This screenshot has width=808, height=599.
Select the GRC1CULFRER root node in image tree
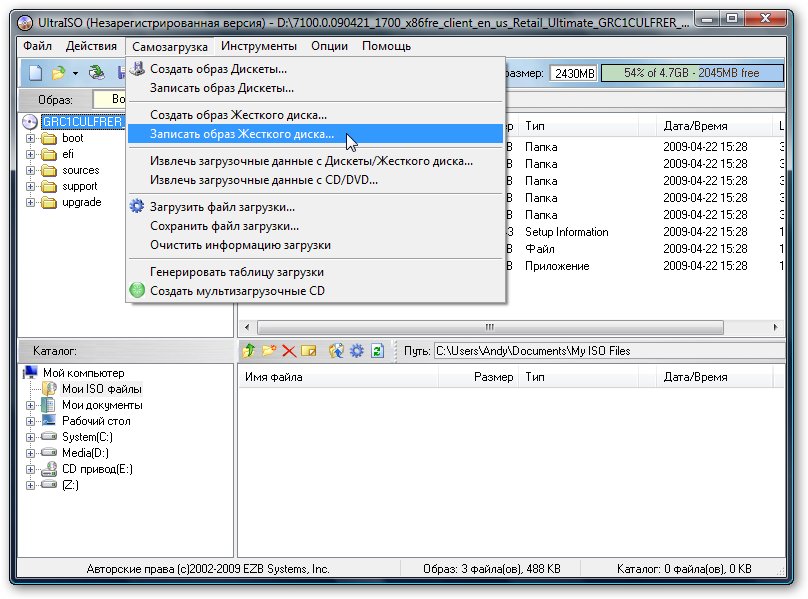click(x=82, y=122)
